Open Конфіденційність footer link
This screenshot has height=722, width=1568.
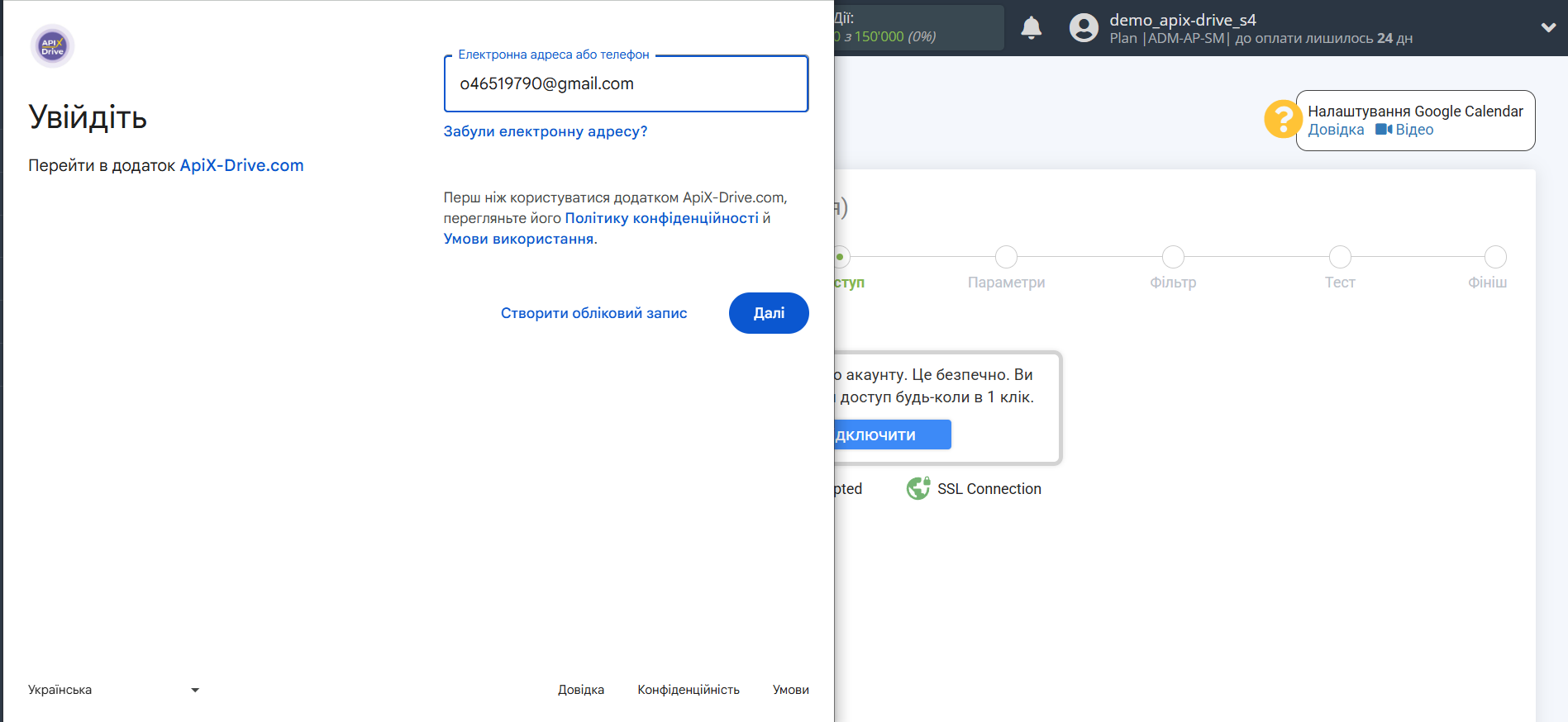[689, 690]
